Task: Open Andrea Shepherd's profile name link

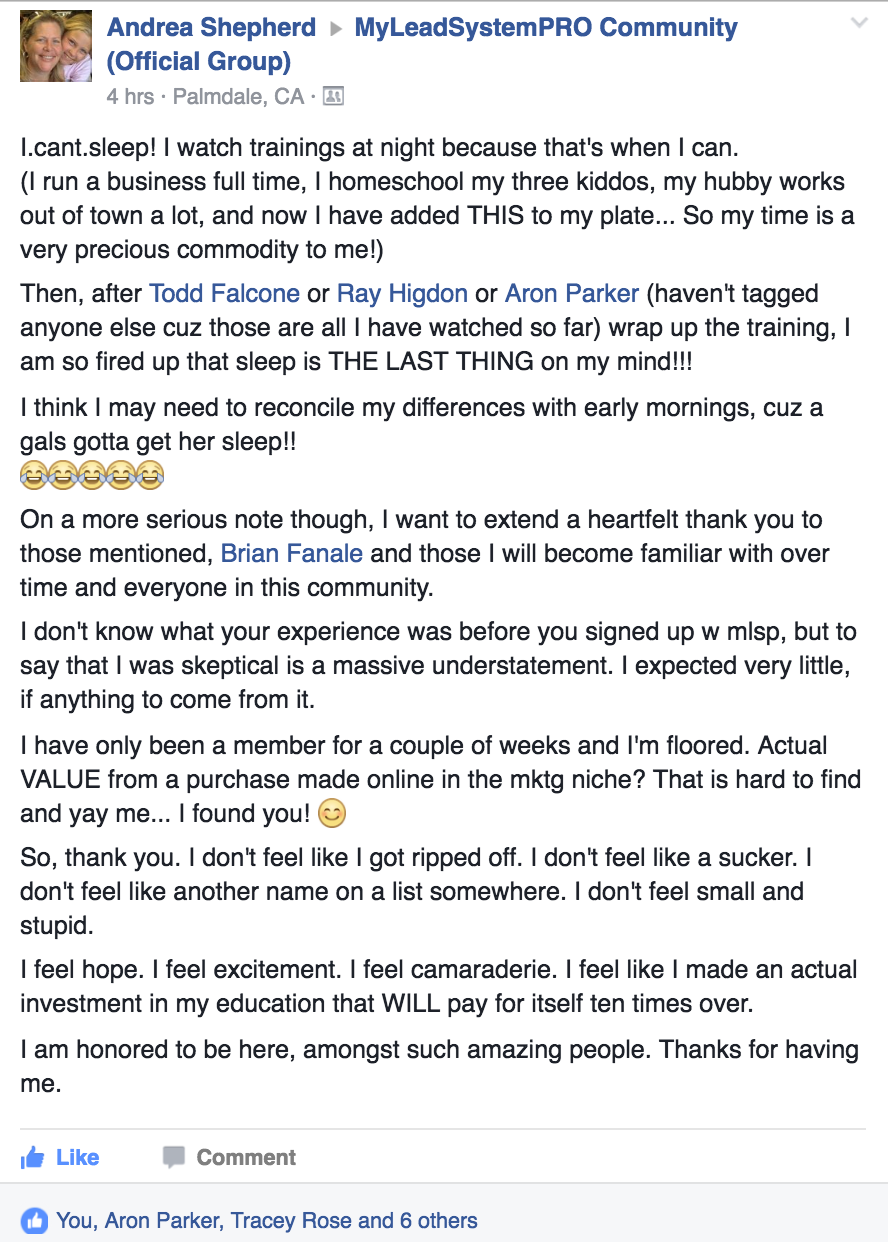Action: click(x=211, y=28)
